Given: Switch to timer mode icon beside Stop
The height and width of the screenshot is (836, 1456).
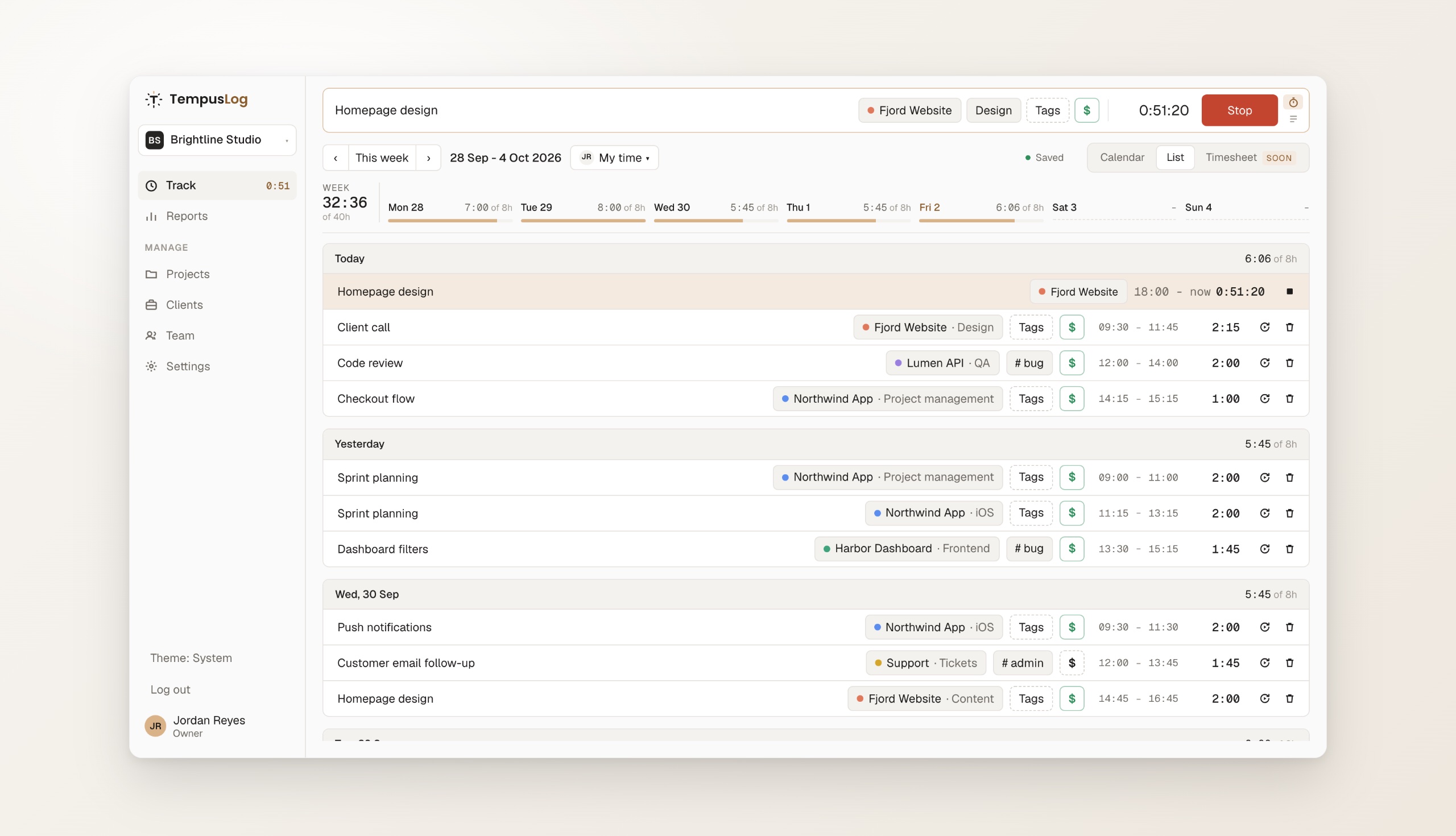Looking at the screenshot, I should click(1293, 102).
